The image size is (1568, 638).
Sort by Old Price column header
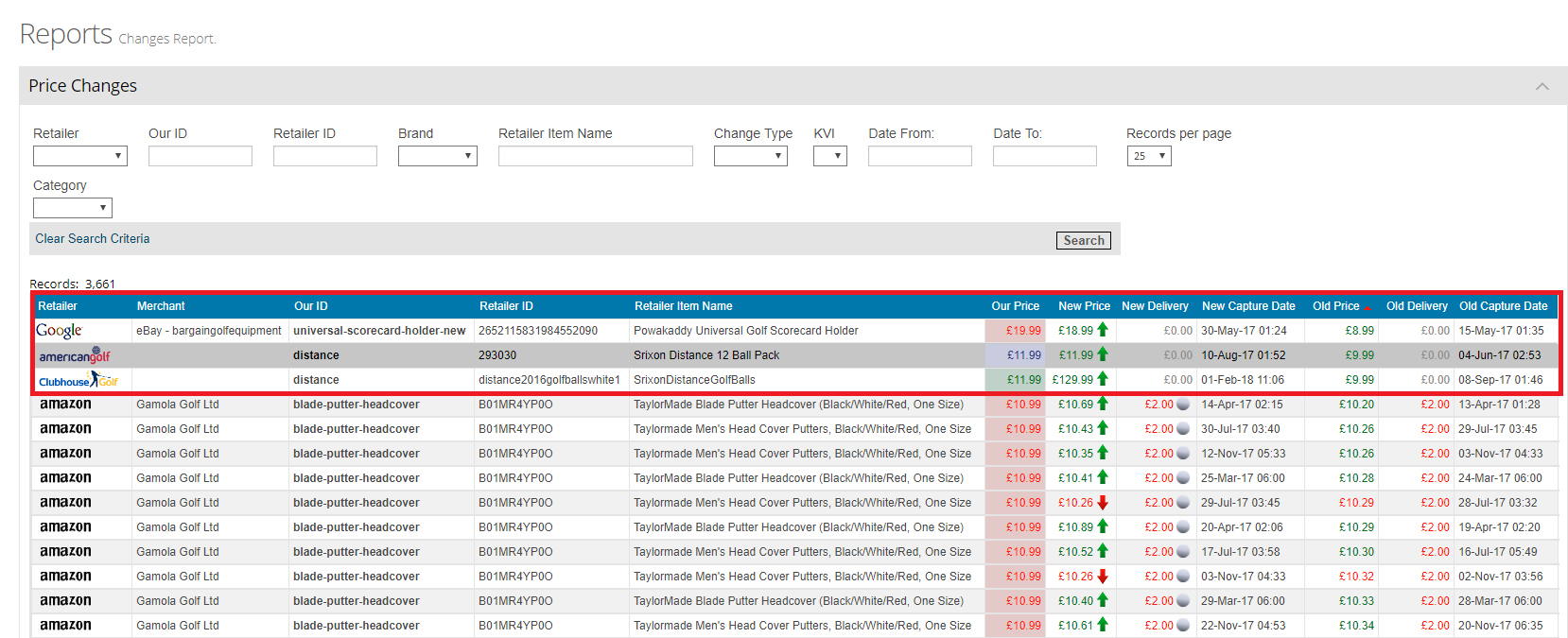click(x=1336, y=306)
